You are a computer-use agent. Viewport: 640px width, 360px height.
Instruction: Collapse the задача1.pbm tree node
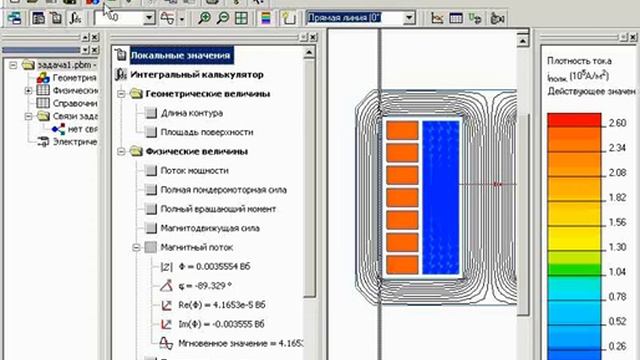point(13,65)
